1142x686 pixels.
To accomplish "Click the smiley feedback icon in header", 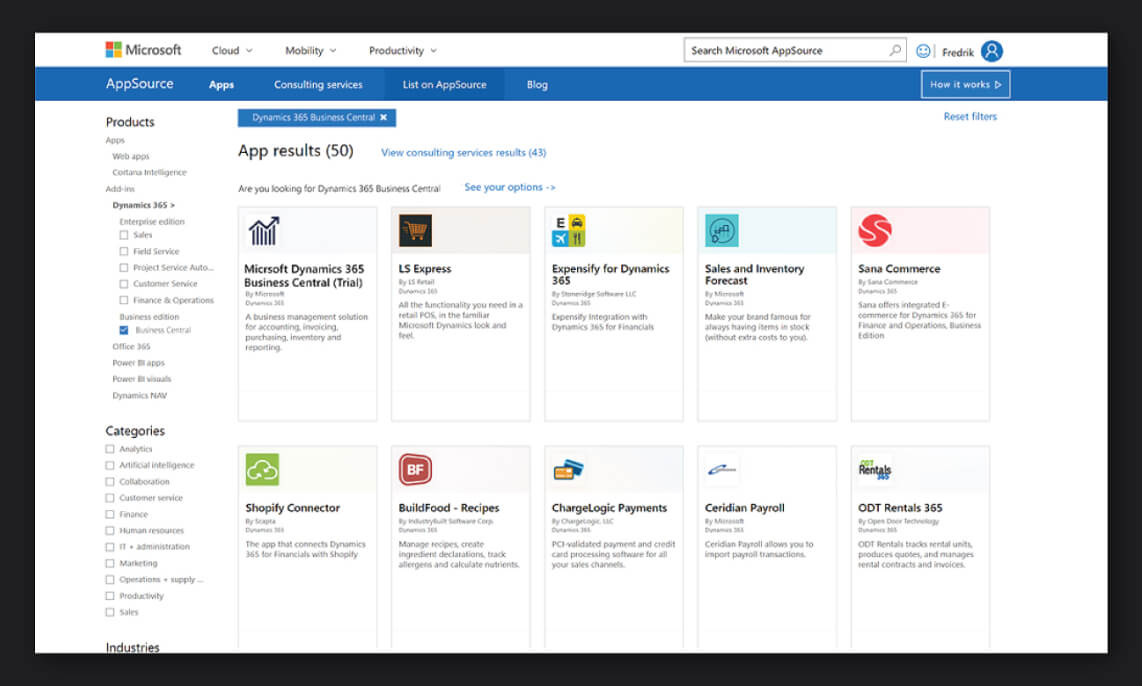I will tap(923, 51).
